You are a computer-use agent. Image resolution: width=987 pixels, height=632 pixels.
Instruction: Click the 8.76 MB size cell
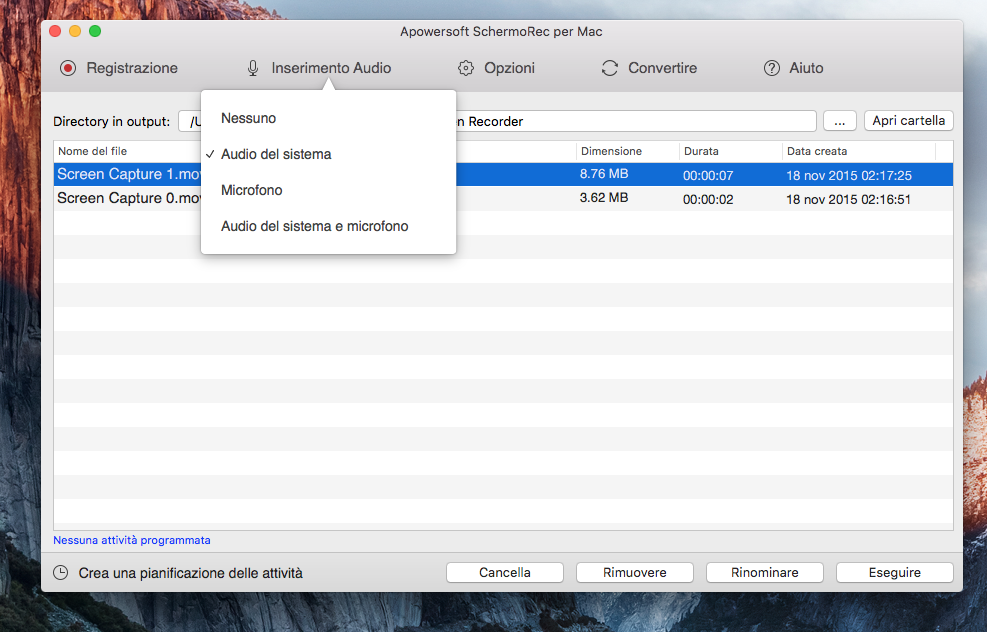point(604,174)
